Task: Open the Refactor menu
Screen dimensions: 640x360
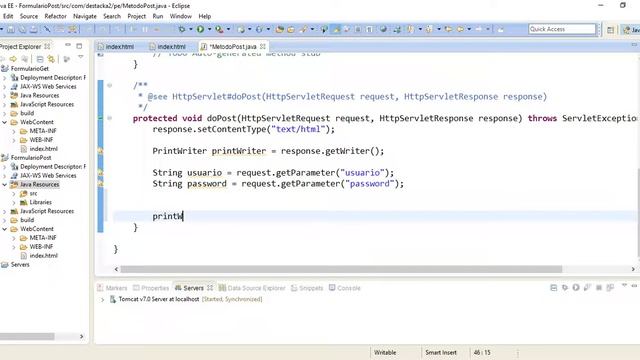Action: tap(56, 16)
